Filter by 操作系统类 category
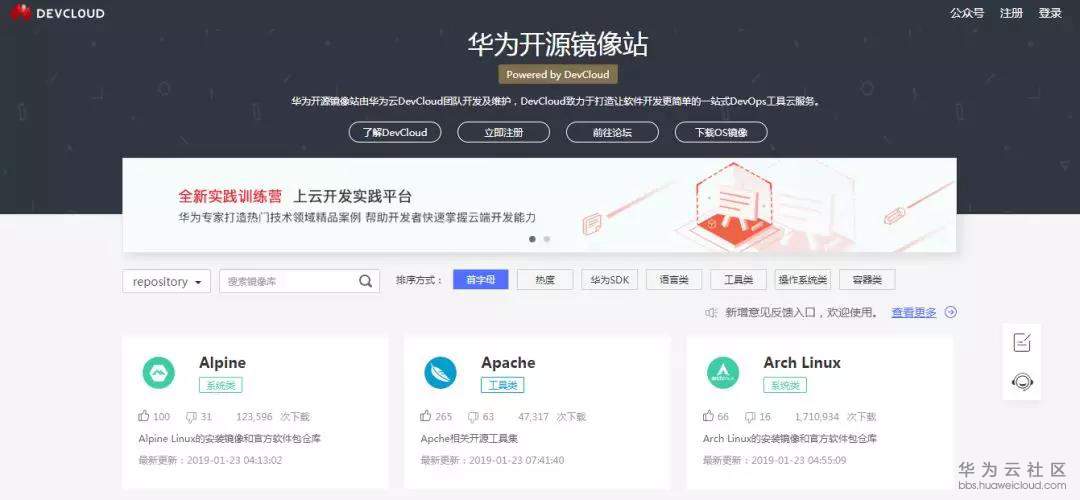The width and height of the screenshot is (1080, 500). 803,280
